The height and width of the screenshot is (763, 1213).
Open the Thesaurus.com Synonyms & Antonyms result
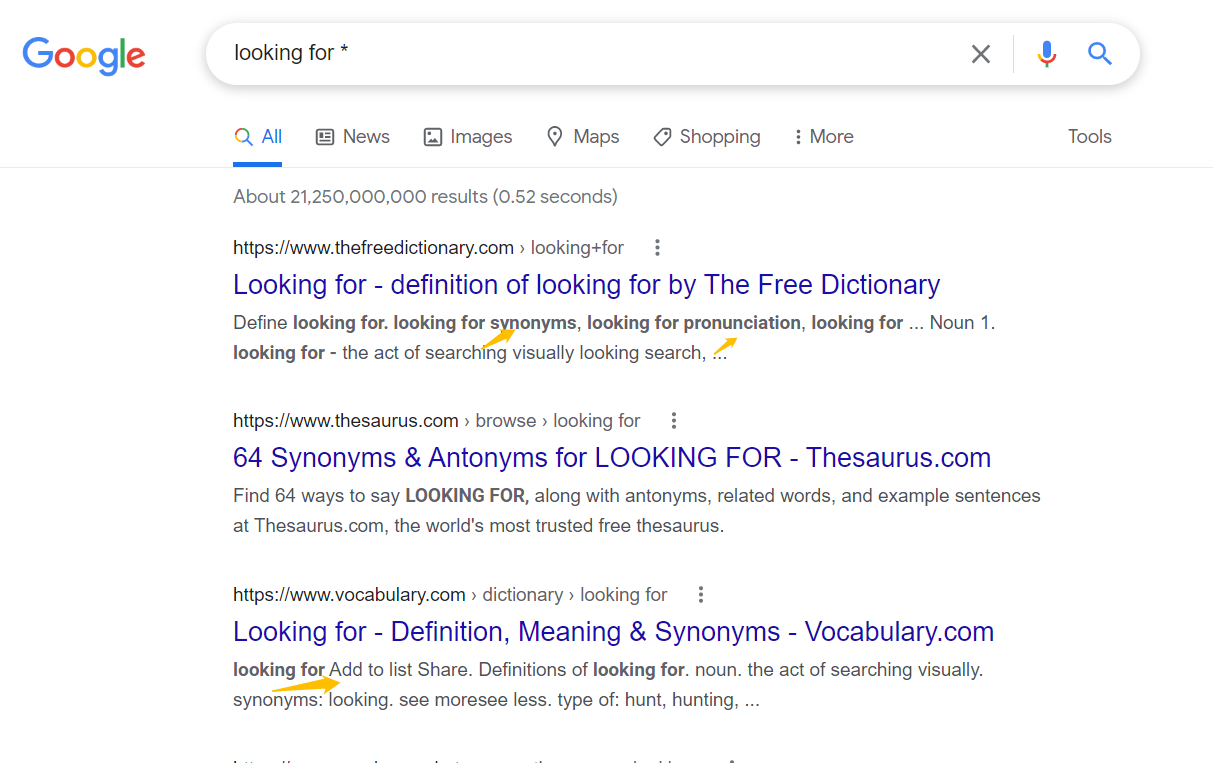612,458
